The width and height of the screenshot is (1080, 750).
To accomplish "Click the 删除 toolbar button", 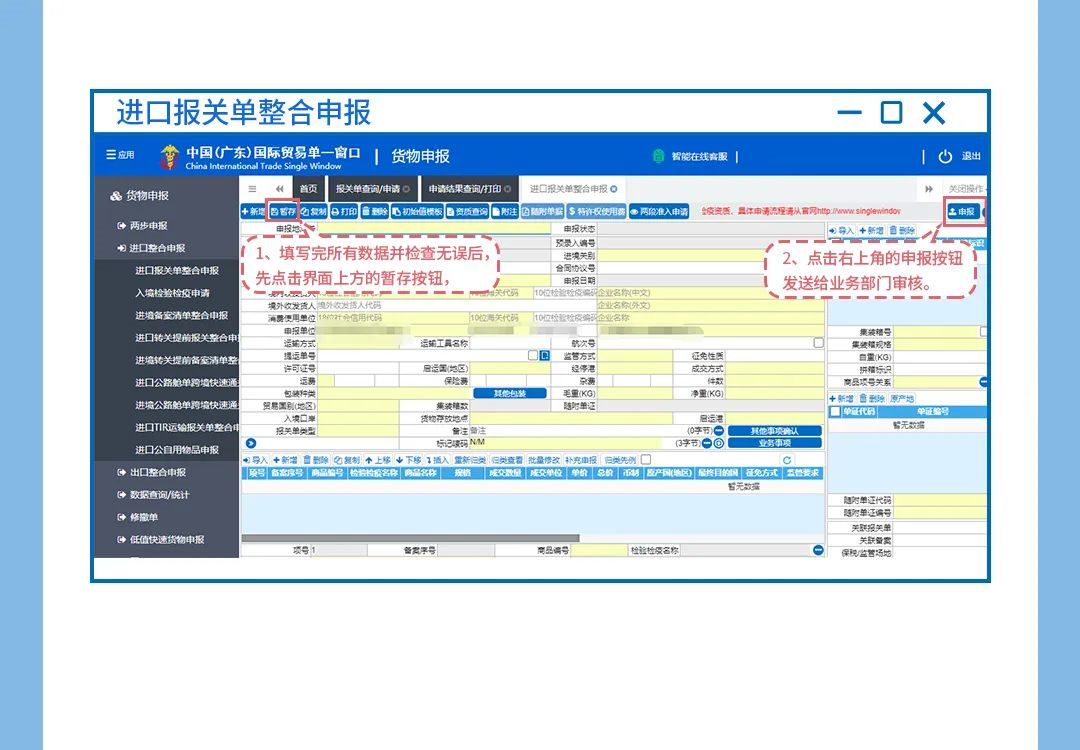I will (x=375, y=211).
